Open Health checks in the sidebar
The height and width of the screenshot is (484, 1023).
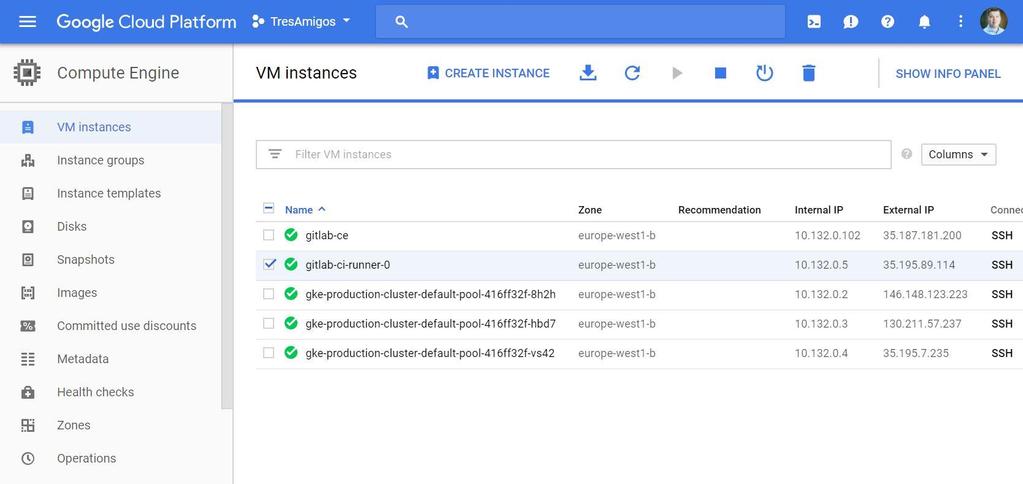pyautogui.click(x=111, y=392)
